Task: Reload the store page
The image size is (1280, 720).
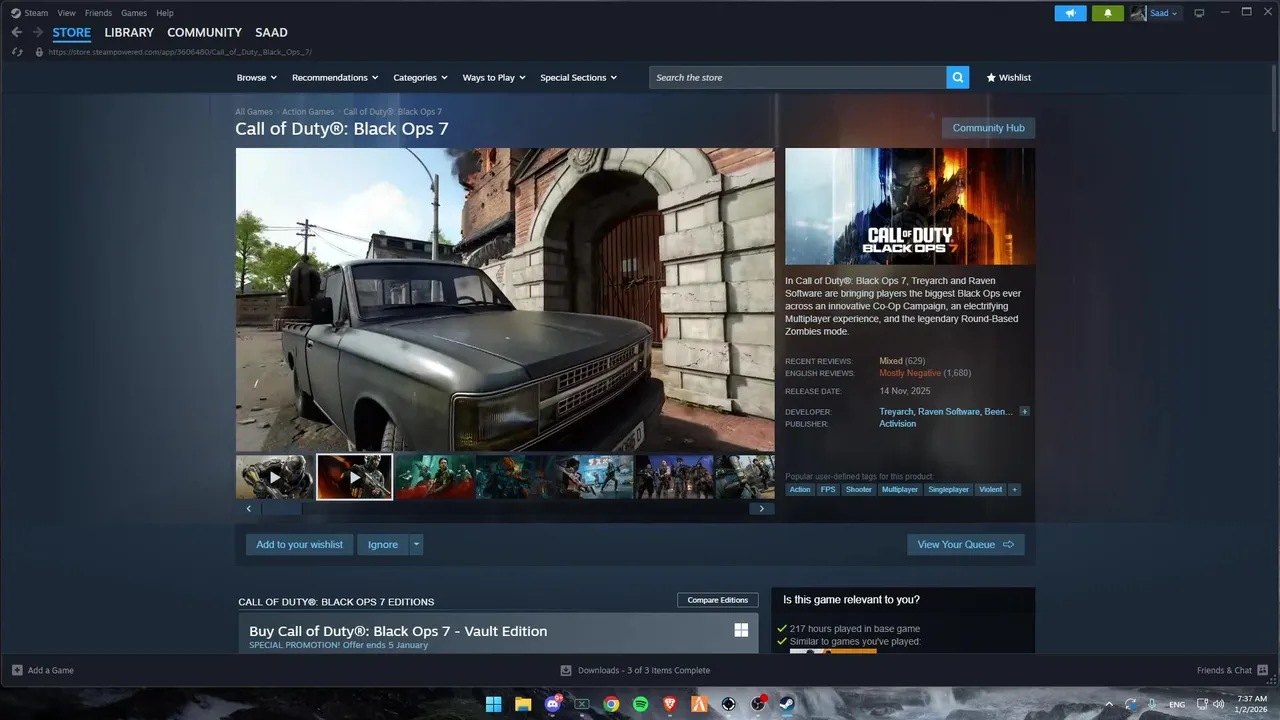Action: pos(17,52)
